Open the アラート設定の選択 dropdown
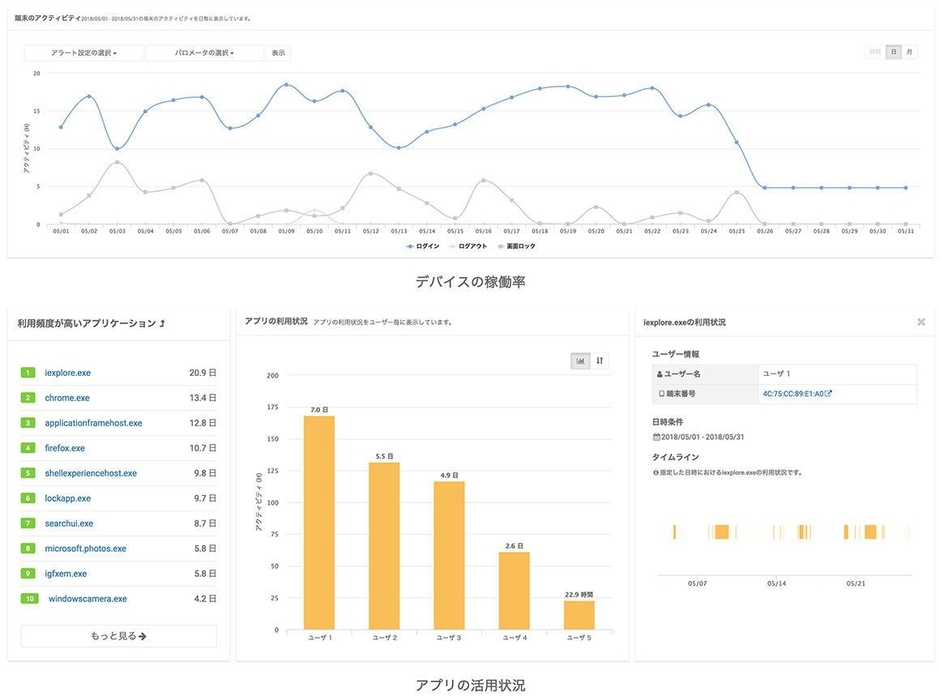940x700 pixels. pos(84,53)
